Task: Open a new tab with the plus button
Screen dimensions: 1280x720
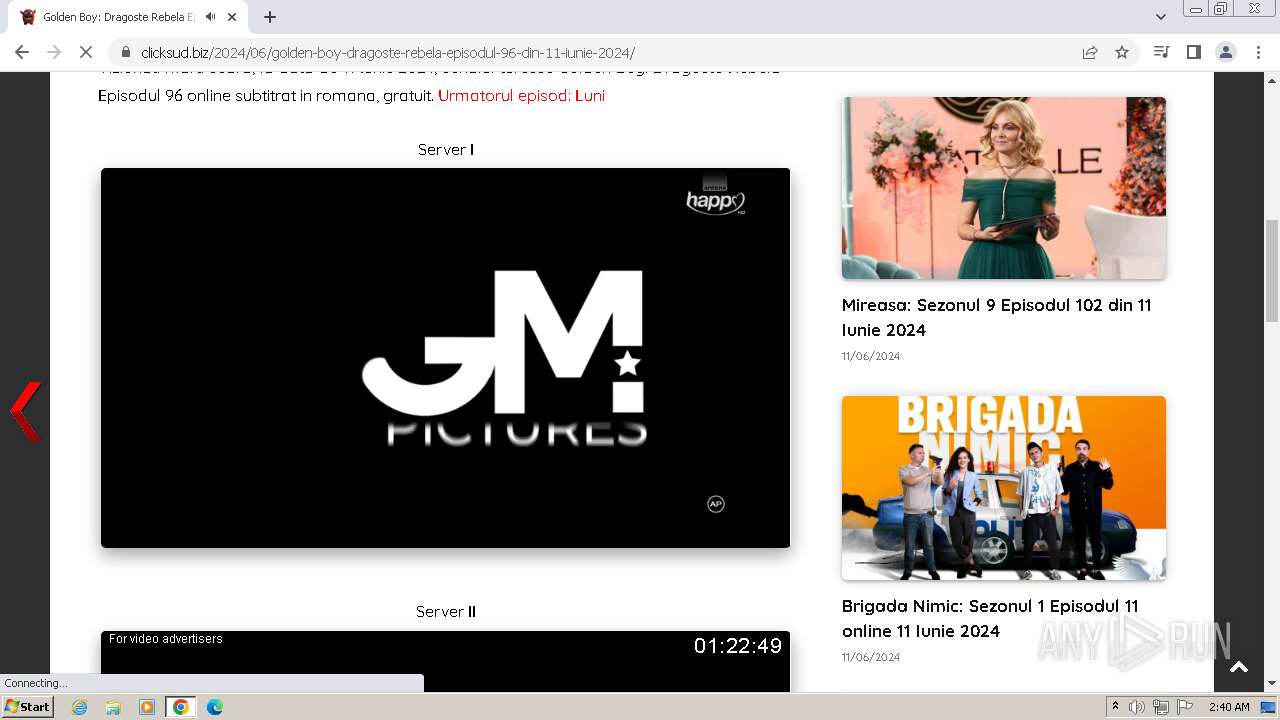Action: click(270, 17)
